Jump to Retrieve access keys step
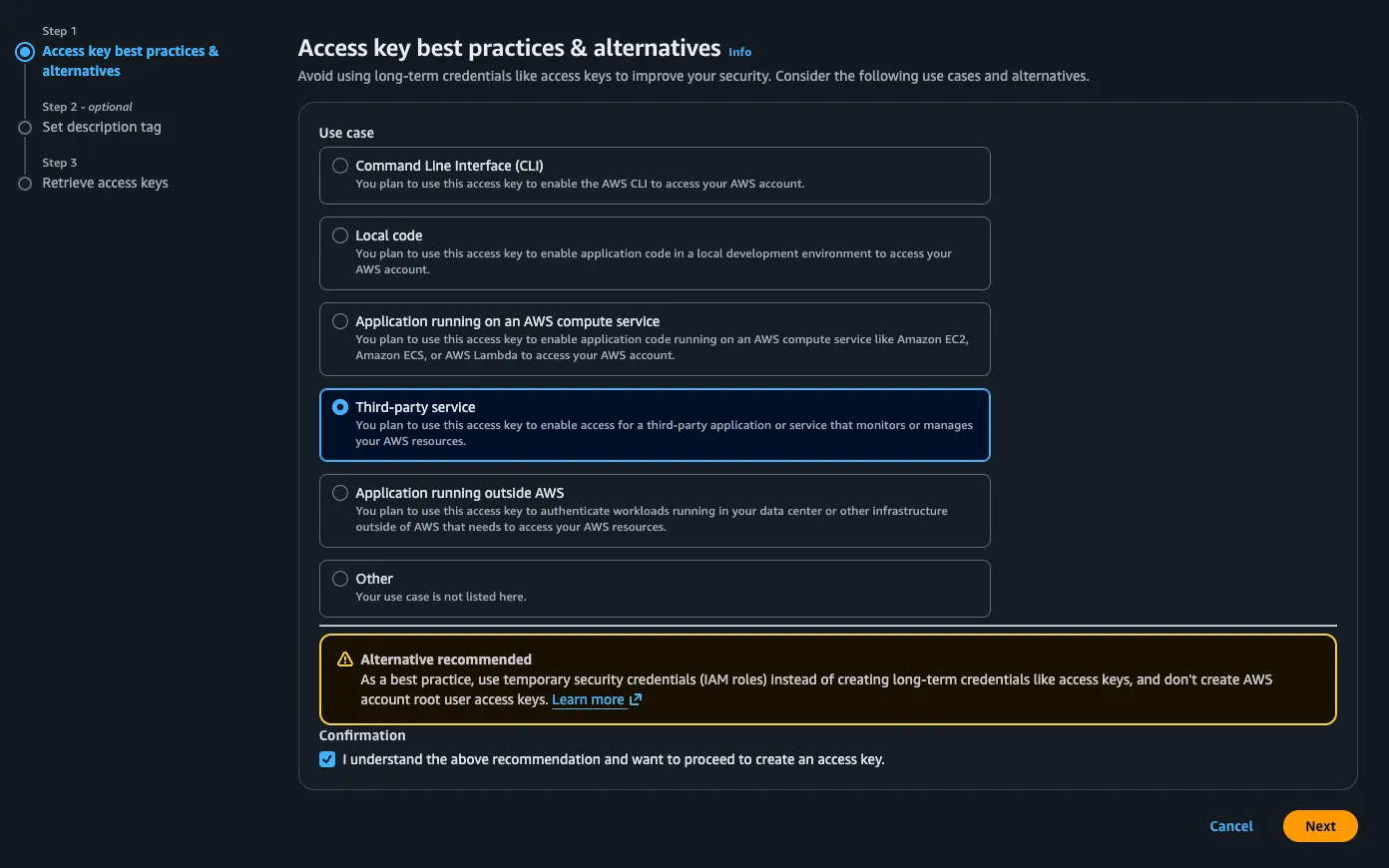The height and width of the screenshot is (868, 1389). click(105, 183)
